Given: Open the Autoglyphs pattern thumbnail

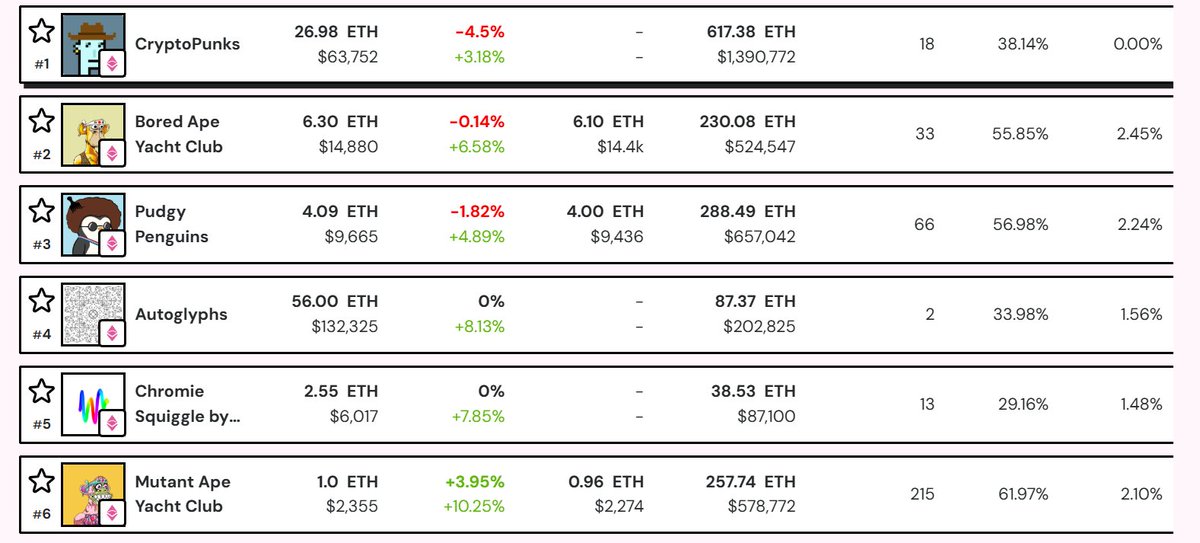Looking at the screenshot, I should (x=86, y=310).
